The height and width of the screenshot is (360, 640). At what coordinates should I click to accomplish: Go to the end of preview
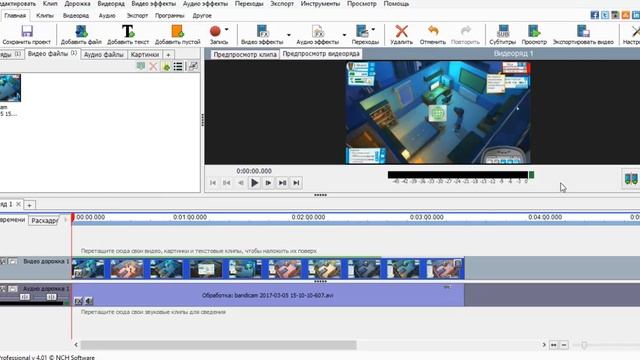pos(296,183)
